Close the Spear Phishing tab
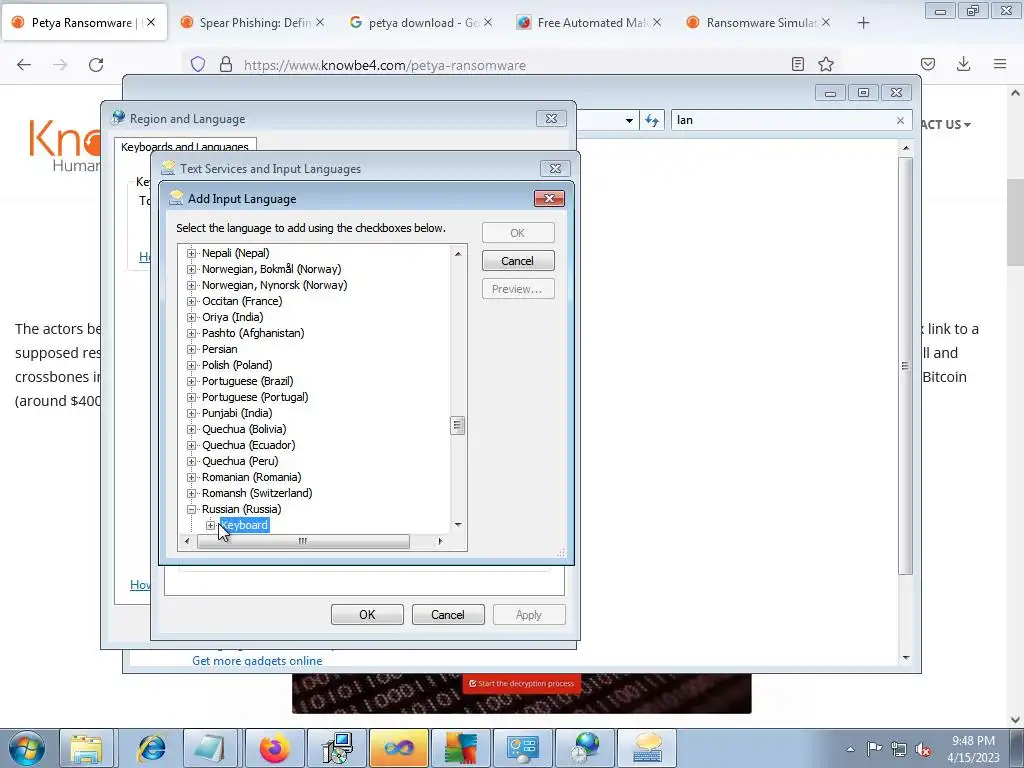1024x768 pixels. (x=320, y=23)
